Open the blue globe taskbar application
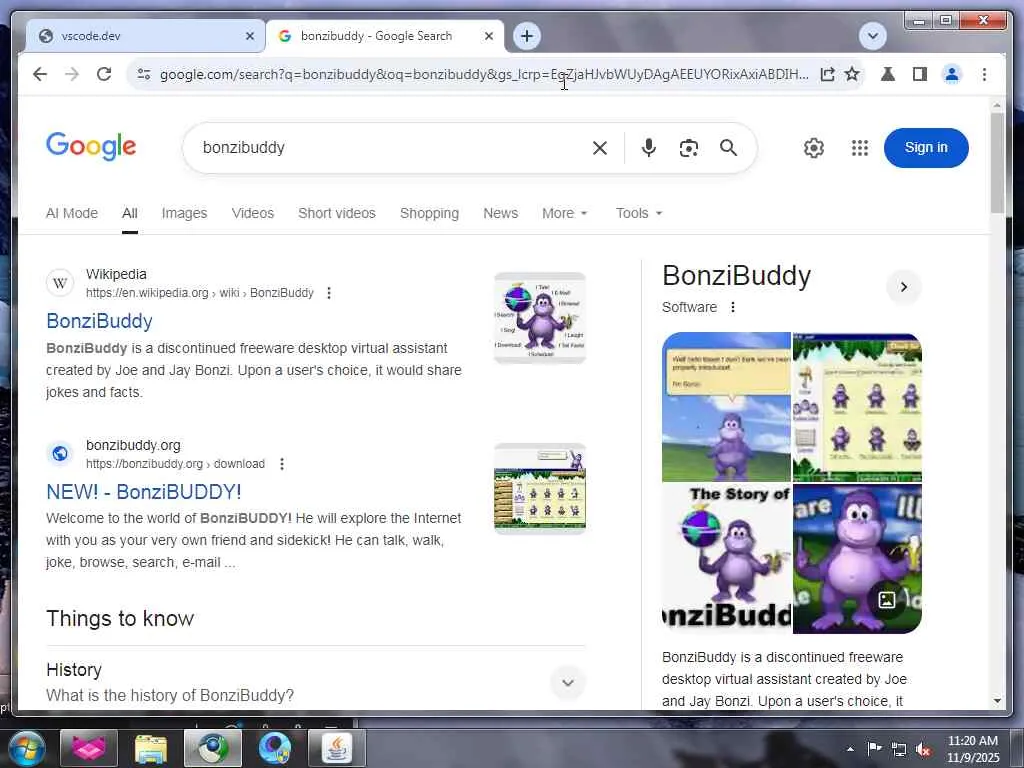This screenshot has width=1024, height=768. pyautogui.click(x=274, y=748)
